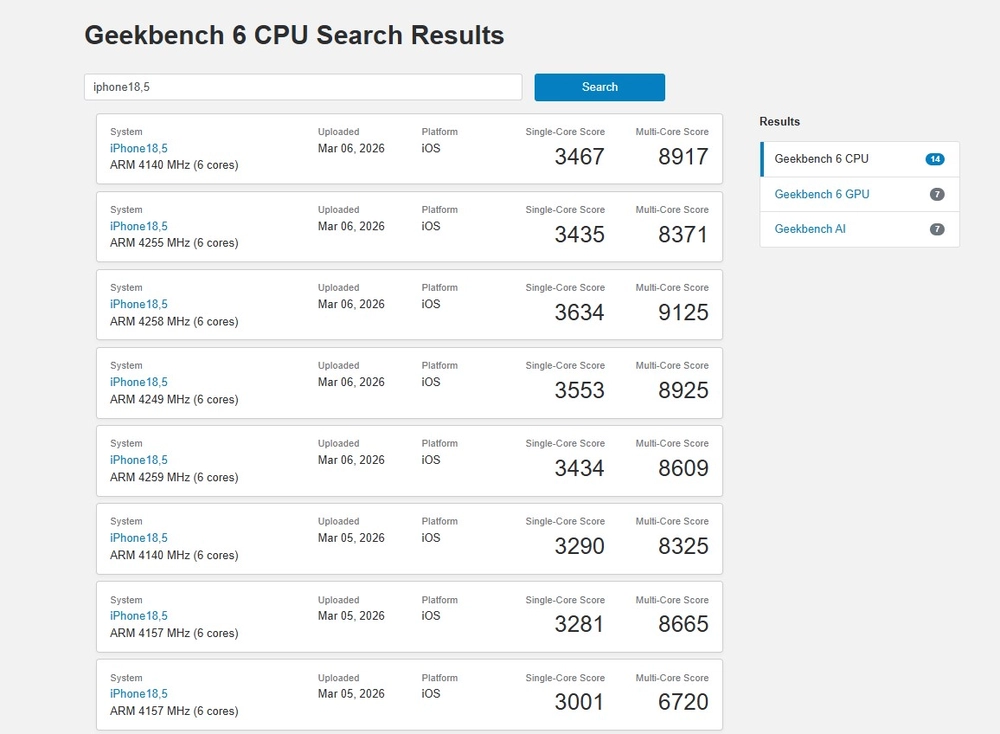1000x734 pixels.
Task: Open the result scoring 3553 single-core
Action: click(138, 382)
